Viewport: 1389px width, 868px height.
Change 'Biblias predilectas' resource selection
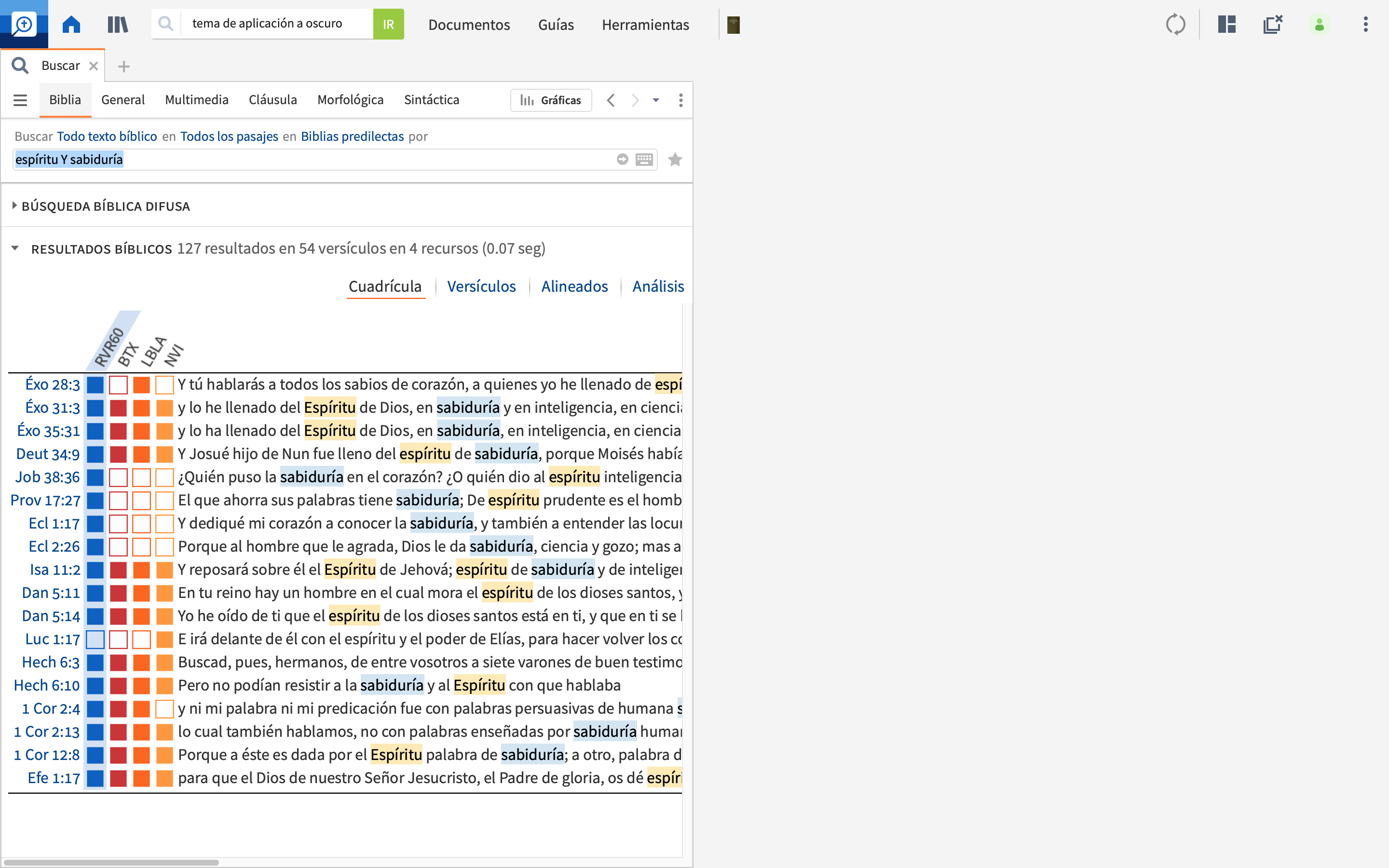coord(353,136)
